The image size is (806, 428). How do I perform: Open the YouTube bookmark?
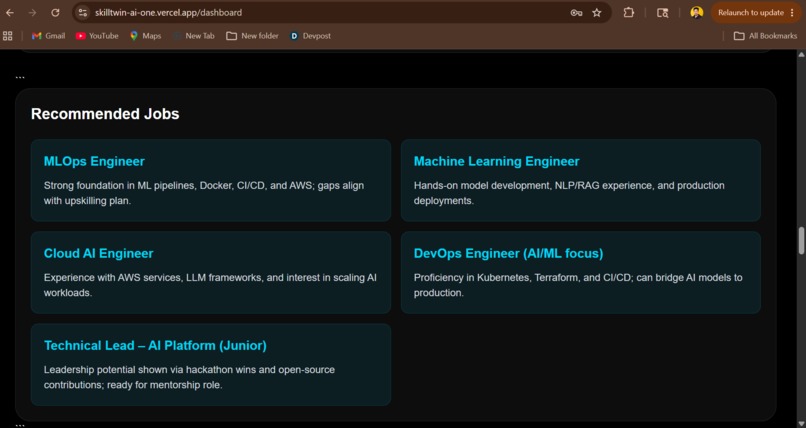click(97, 36)
